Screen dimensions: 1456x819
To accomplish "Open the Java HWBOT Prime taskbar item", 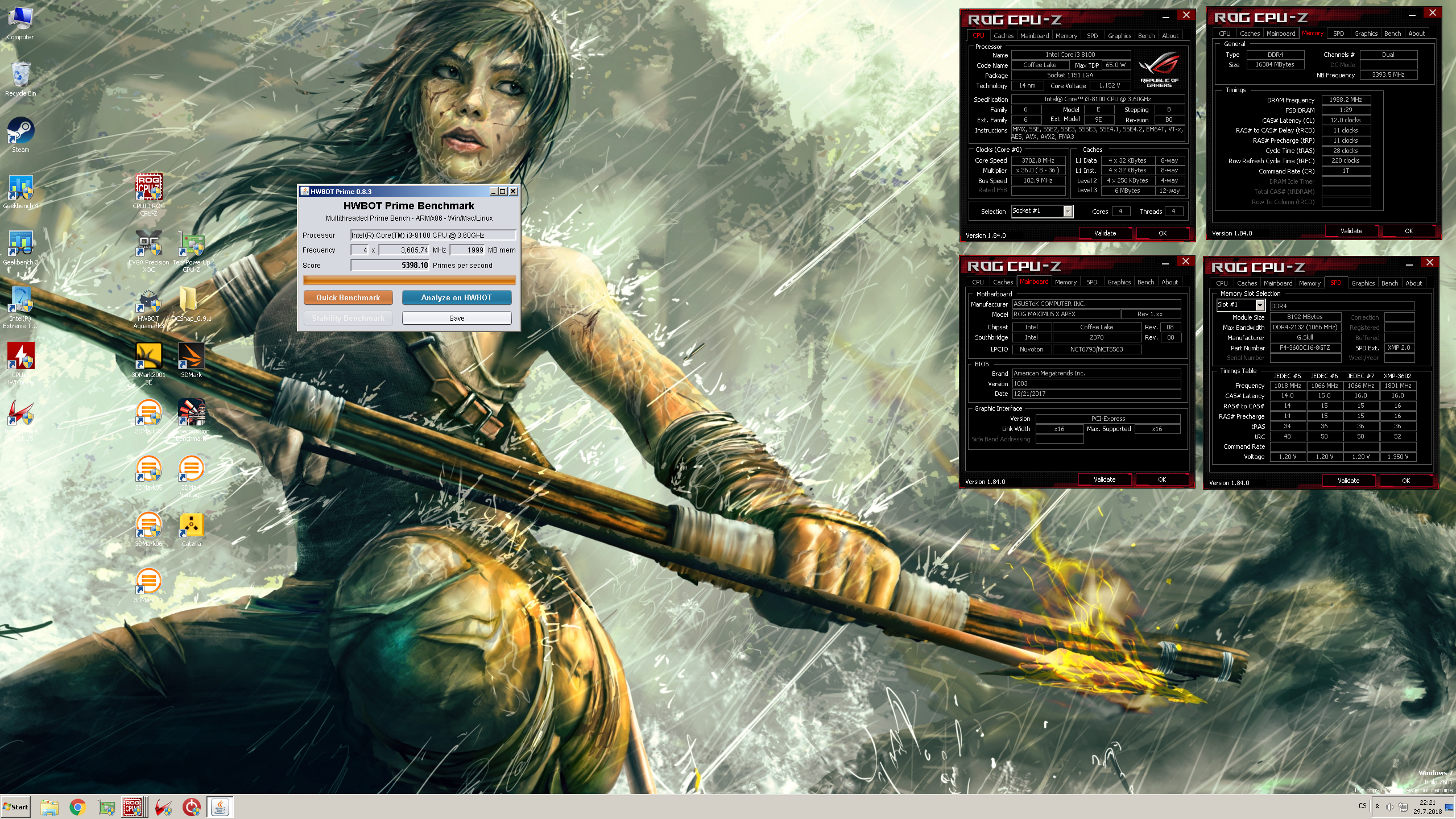I will [x=220, y=807].
